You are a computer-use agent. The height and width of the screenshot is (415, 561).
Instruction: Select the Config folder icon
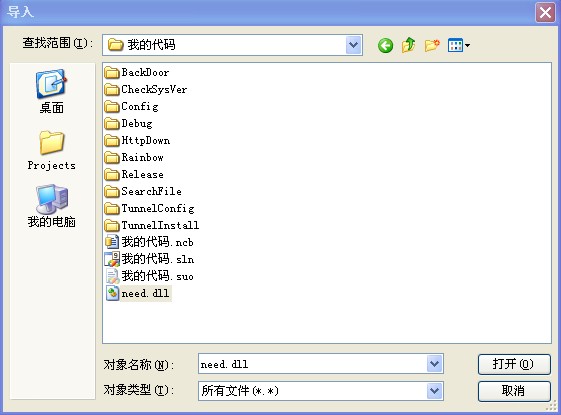tap(112, 107)
